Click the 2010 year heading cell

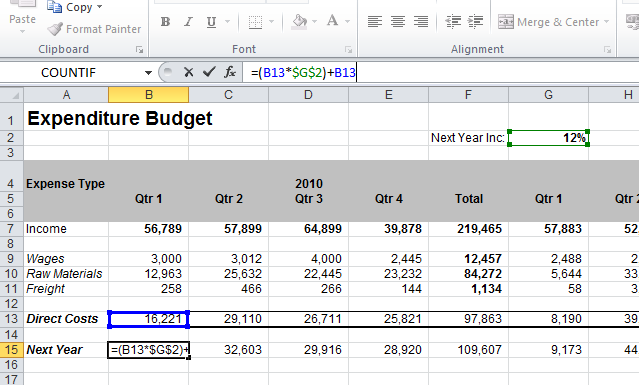pyautogui.click(x=308, y=184)
